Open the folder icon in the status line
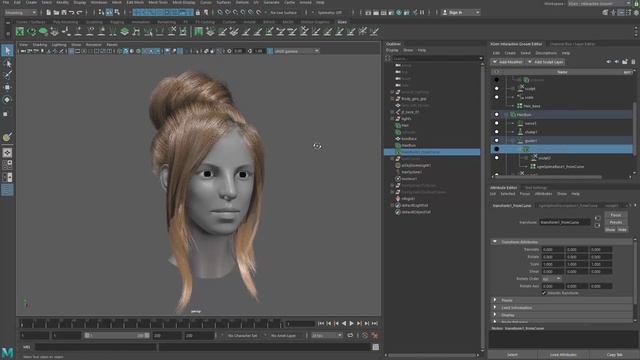640x360 pixels. point(56,13)
